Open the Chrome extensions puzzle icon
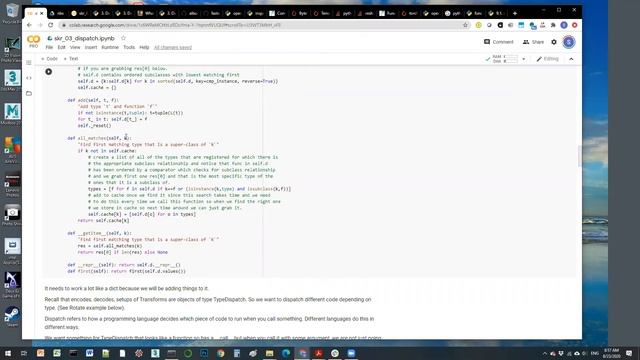 pos(553,25)
